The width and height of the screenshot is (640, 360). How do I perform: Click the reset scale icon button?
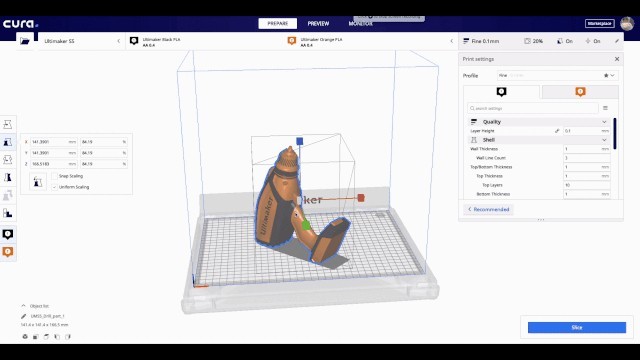(x=38, y=181)
